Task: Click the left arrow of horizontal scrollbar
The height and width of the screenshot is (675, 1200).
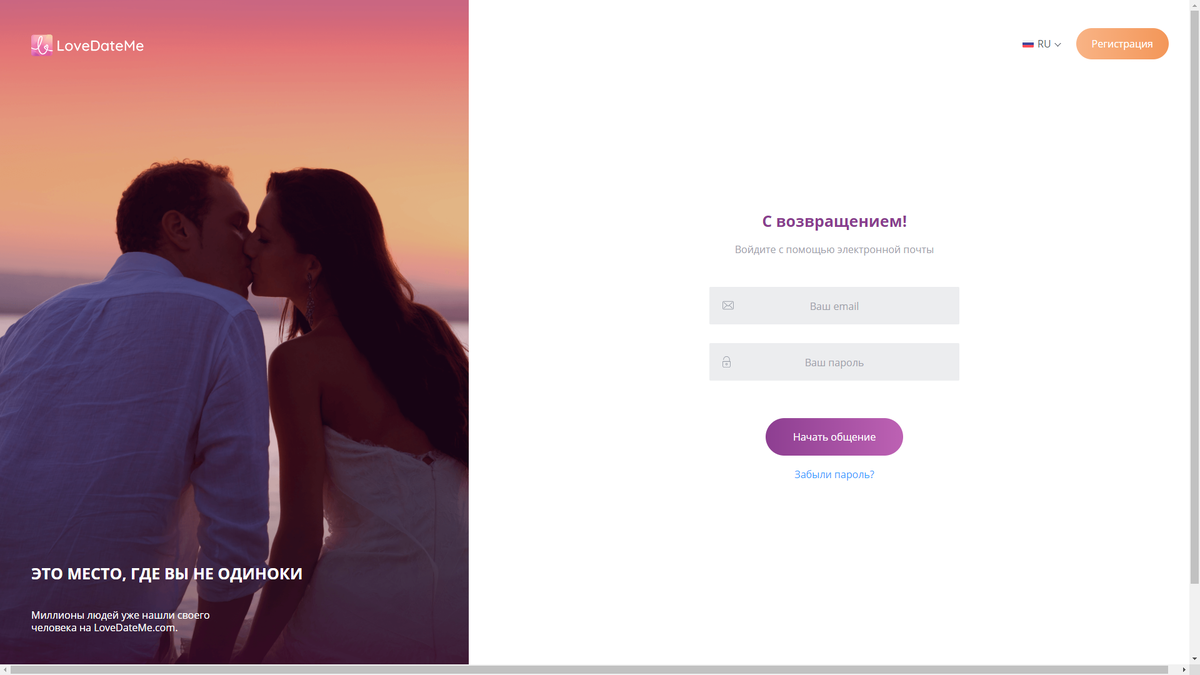Action: [5, 669]
